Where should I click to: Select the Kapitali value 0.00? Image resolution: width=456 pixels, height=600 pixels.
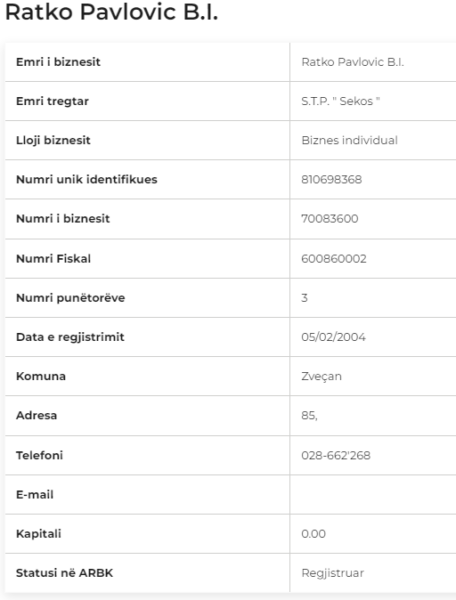pos(313,534)
